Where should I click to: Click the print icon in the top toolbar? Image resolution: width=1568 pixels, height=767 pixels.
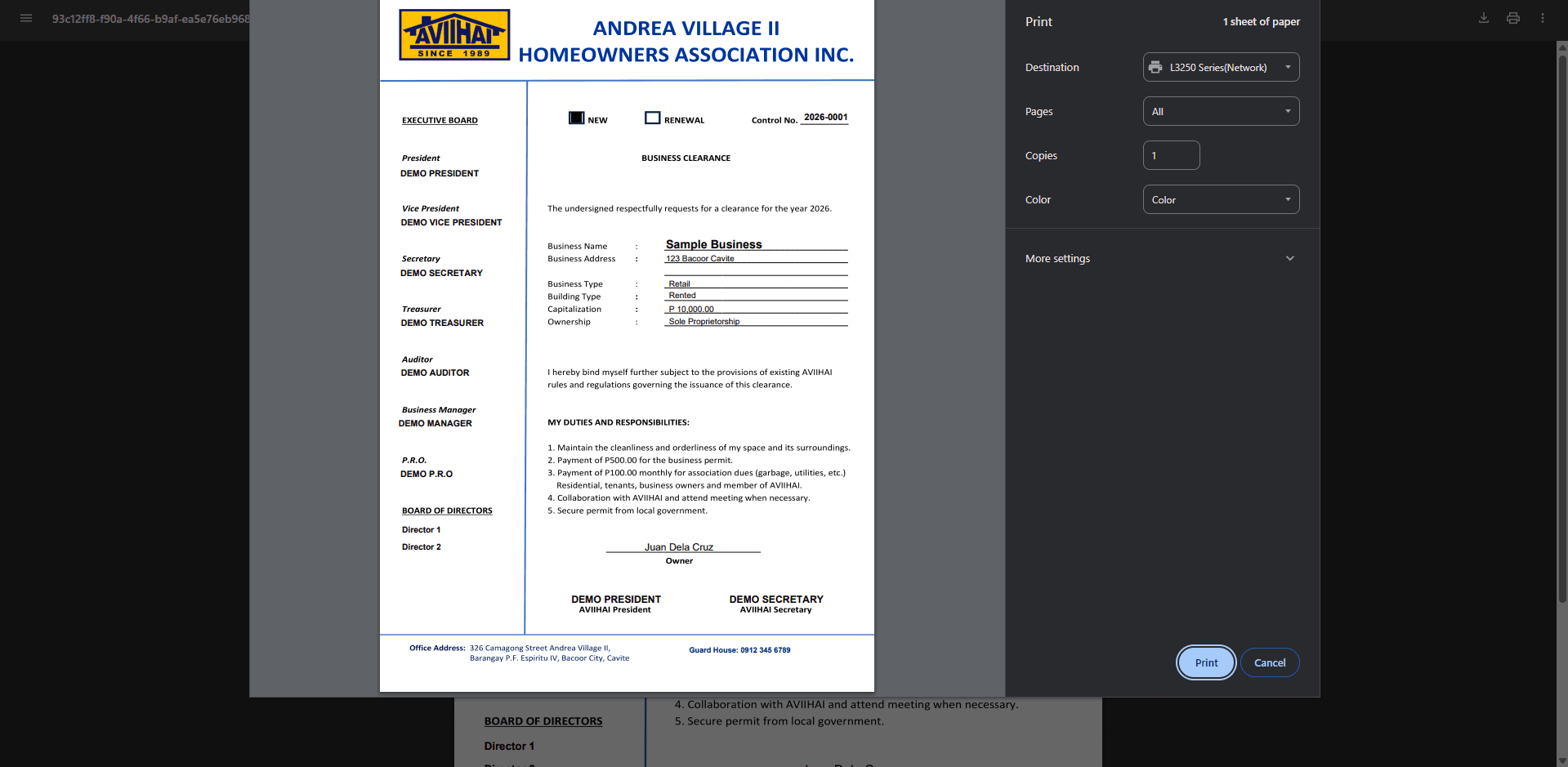pyautogui.click(x=1512, y=17)
